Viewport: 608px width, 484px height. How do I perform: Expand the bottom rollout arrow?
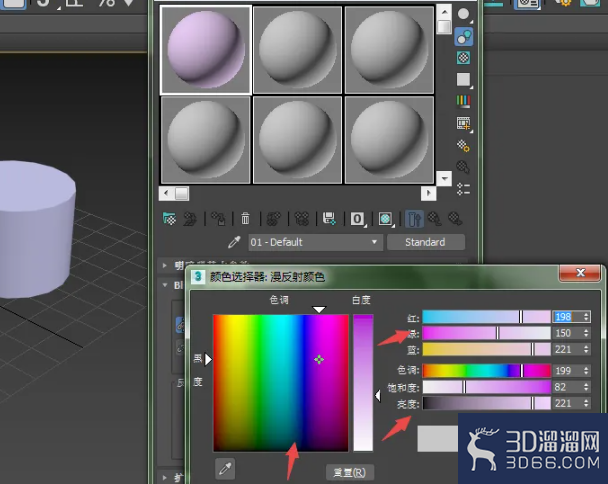point(165,477)
